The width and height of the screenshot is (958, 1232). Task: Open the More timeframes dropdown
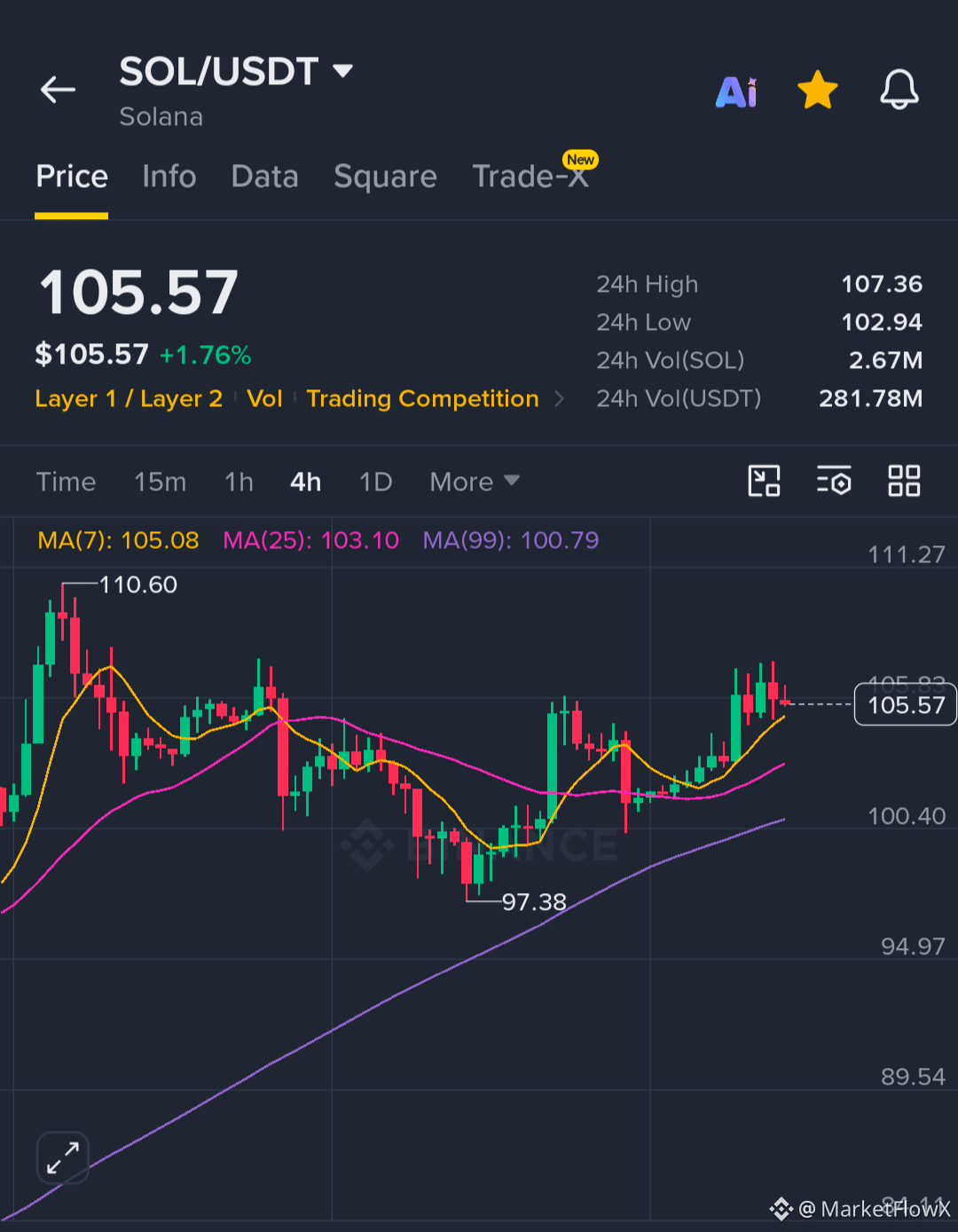475,482
